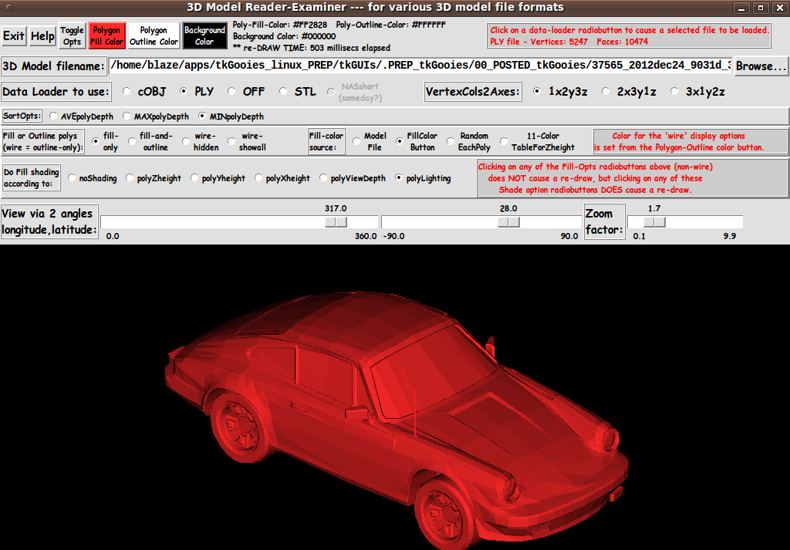This screenshot has width=790, height=550.
Task: Click the 'Poly-Fill-Color: #FF2828' text
Action: click(x=280, y=25)
